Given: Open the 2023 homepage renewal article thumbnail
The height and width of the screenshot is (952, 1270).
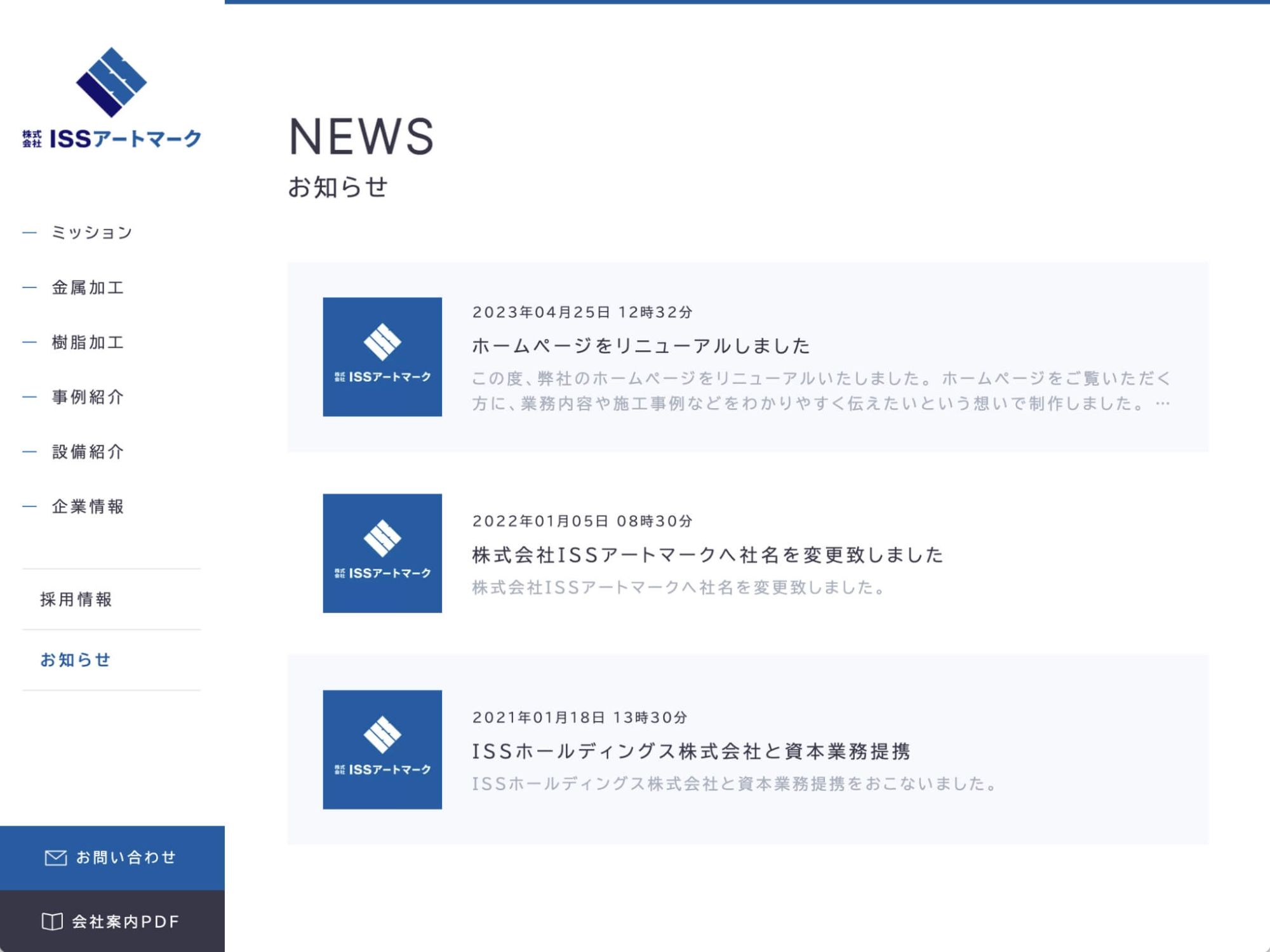Looking at the screenshot, I should click(x=382, y=357).
